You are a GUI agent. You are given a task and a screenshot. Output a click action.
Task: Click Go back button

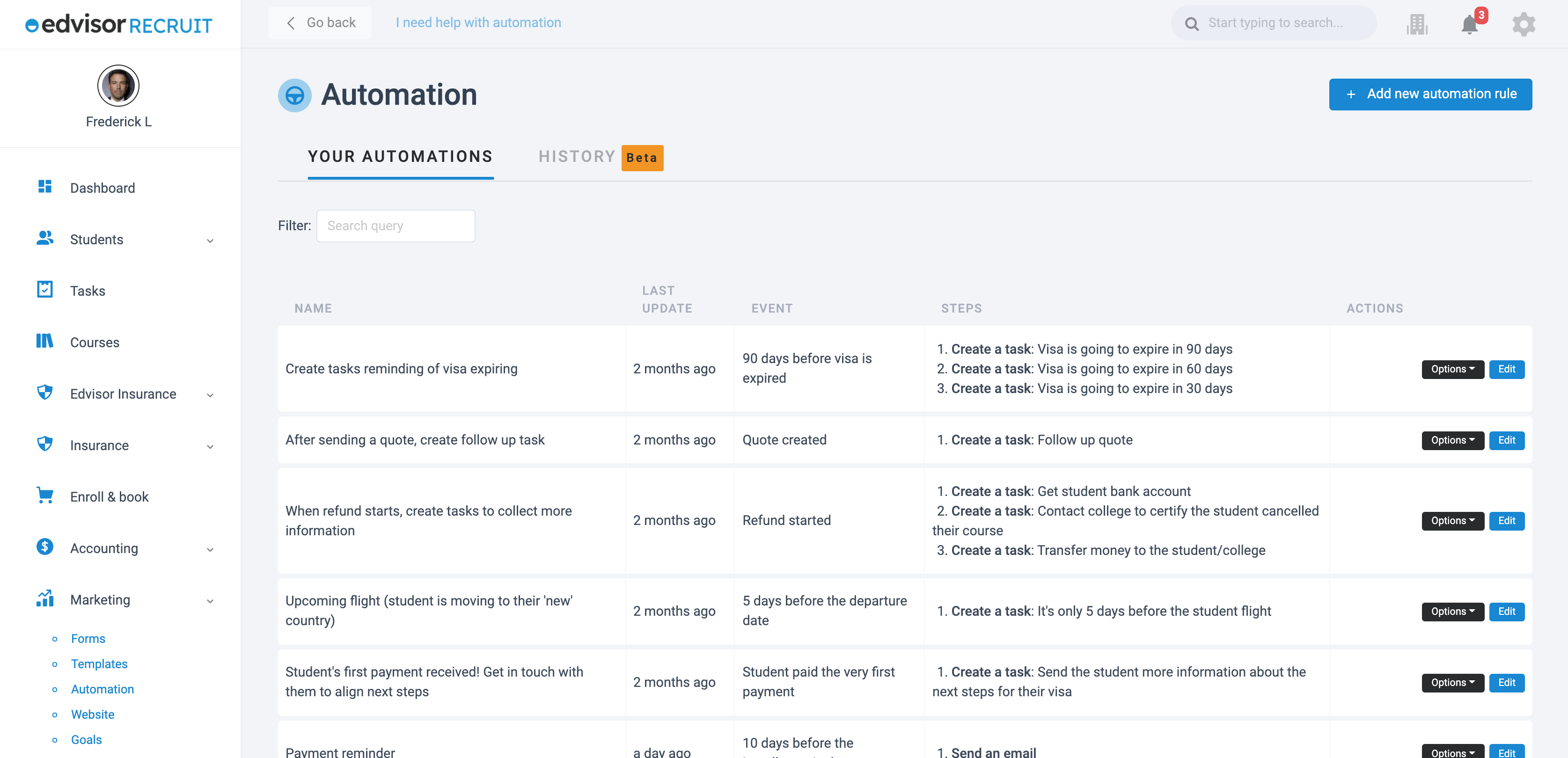click(320, 23)
